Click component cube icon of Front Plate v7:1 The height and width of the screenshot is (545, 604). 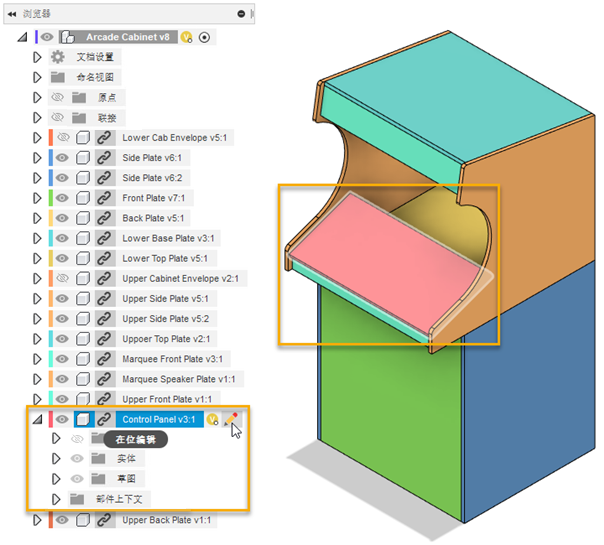83,198
